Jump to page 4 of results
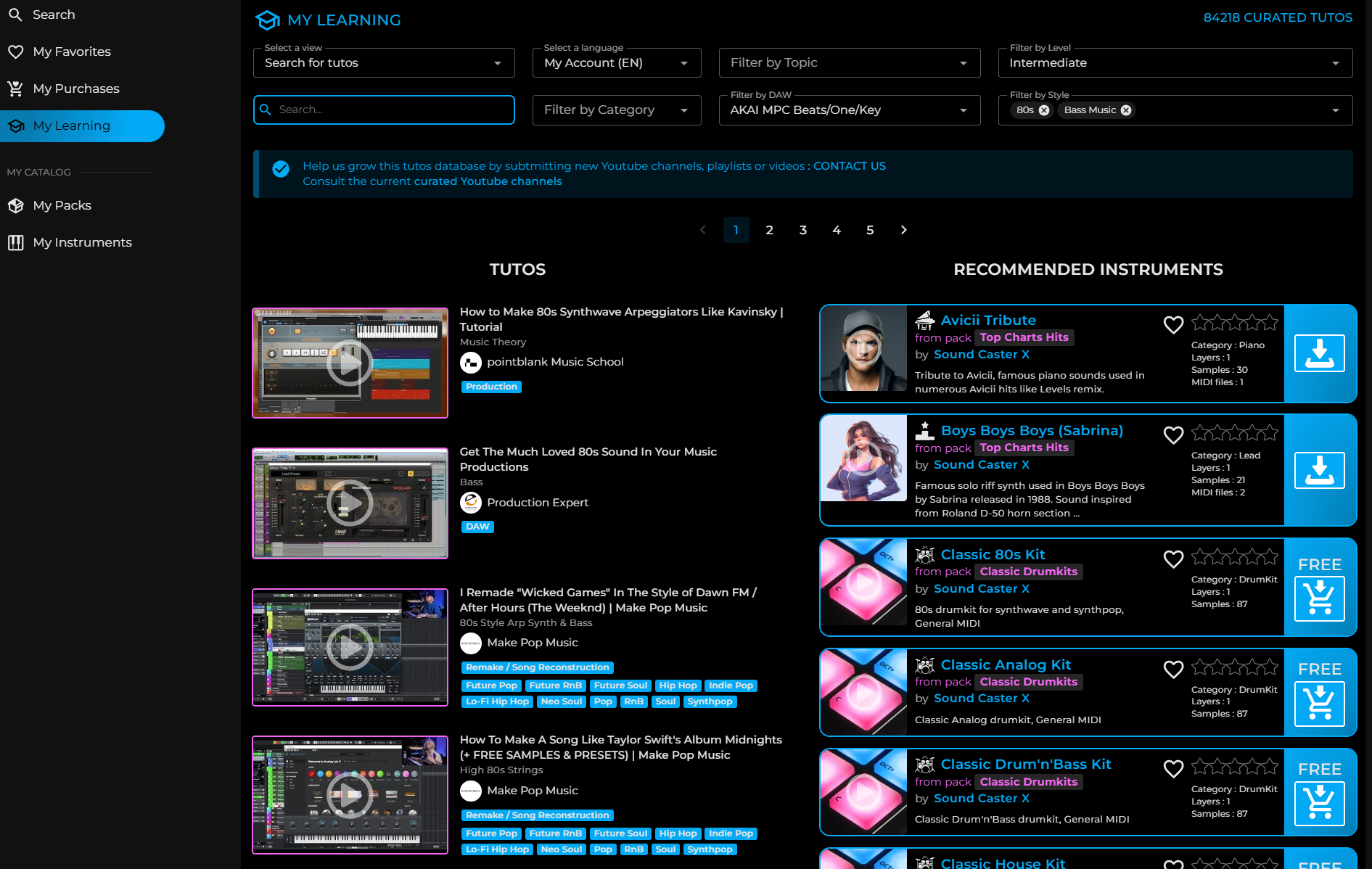Image resolution: width=1372 pixels, height=869 pixels. click(837, 230)
